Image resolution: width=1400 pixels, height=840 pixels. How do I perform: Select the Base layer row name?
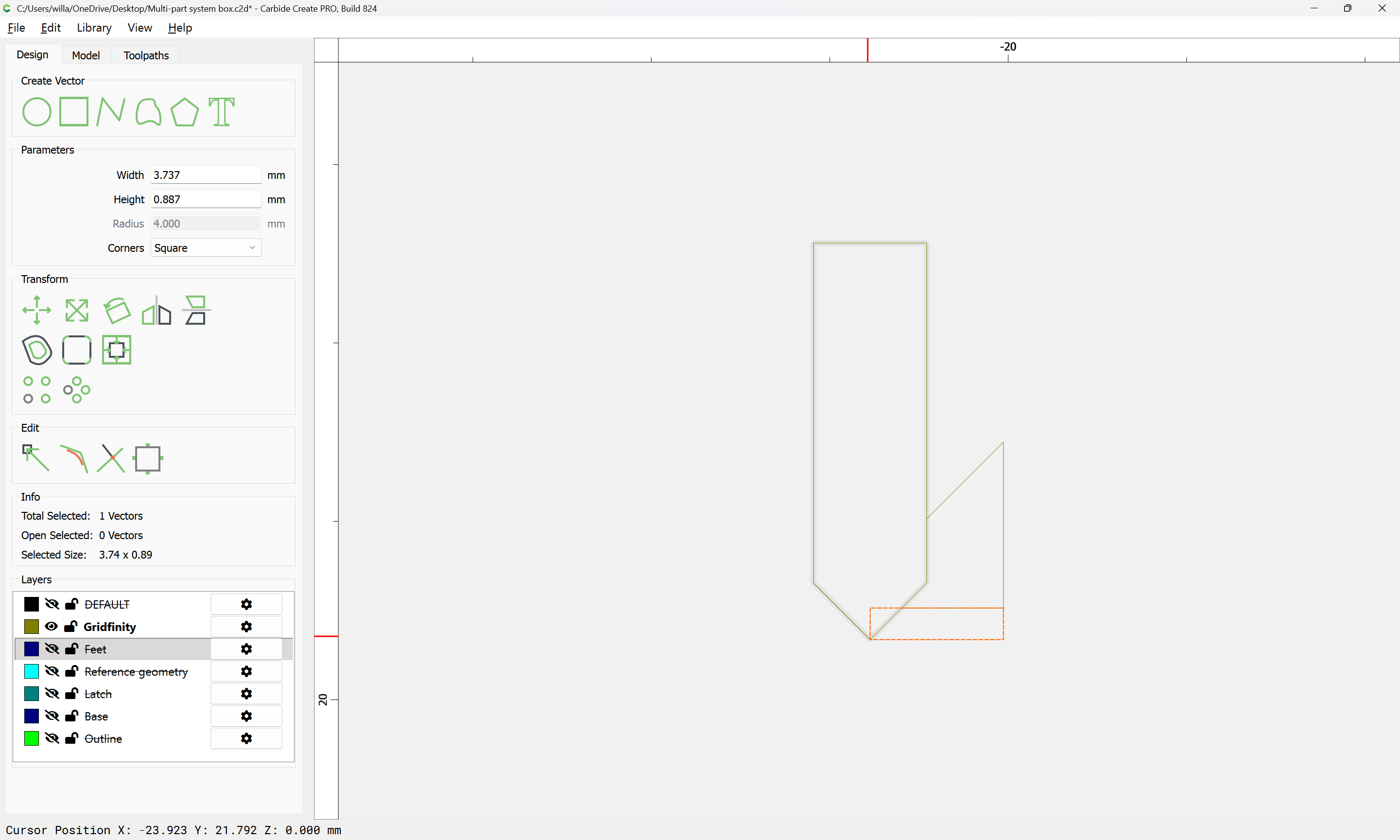96,716
